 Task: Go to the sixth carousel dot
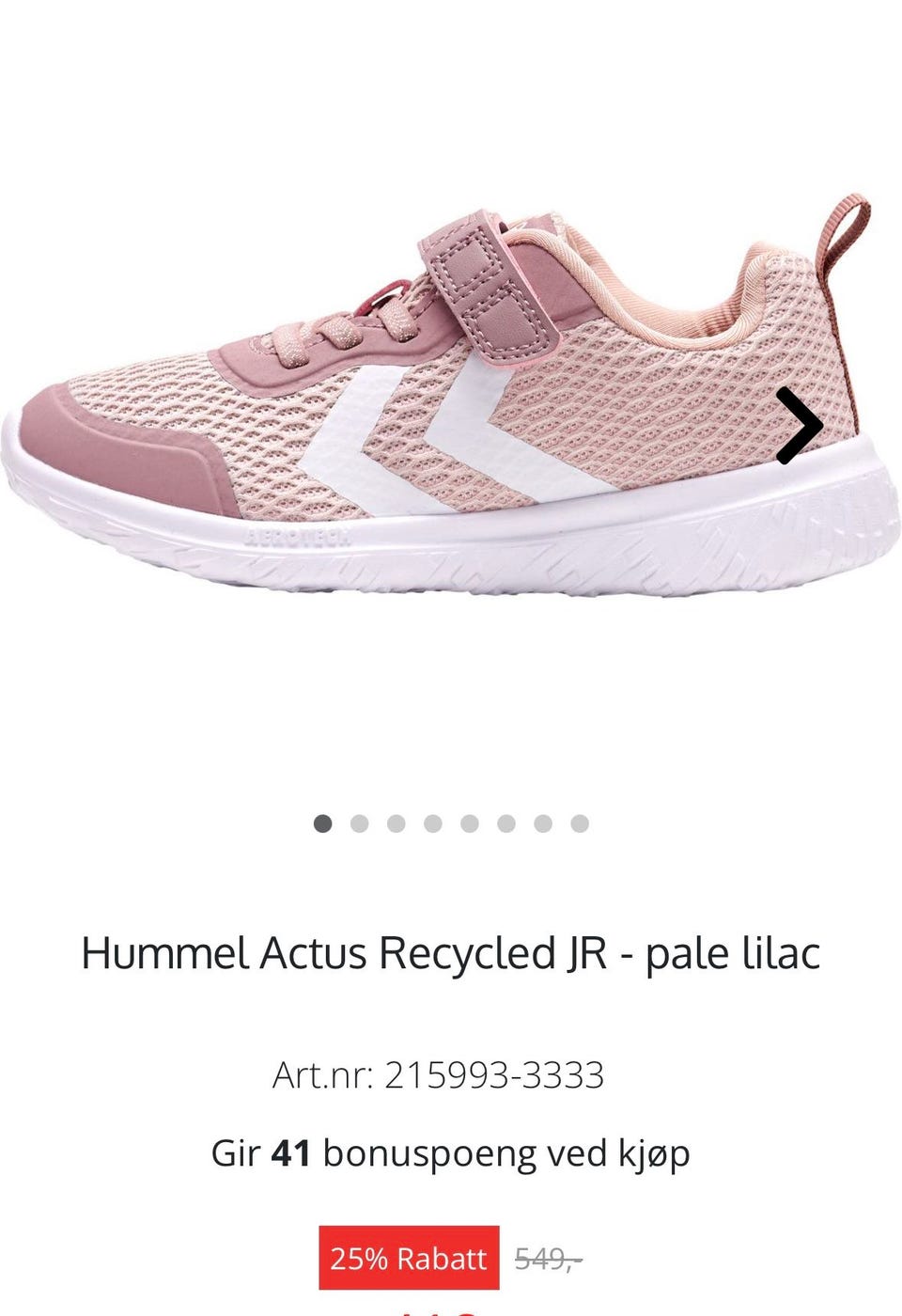[506, 823]
